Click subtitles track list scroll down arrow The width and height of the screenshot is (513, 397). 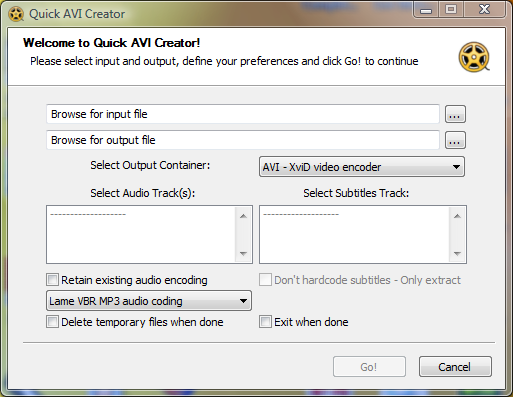pyautogui.click(x=457, y=254)
